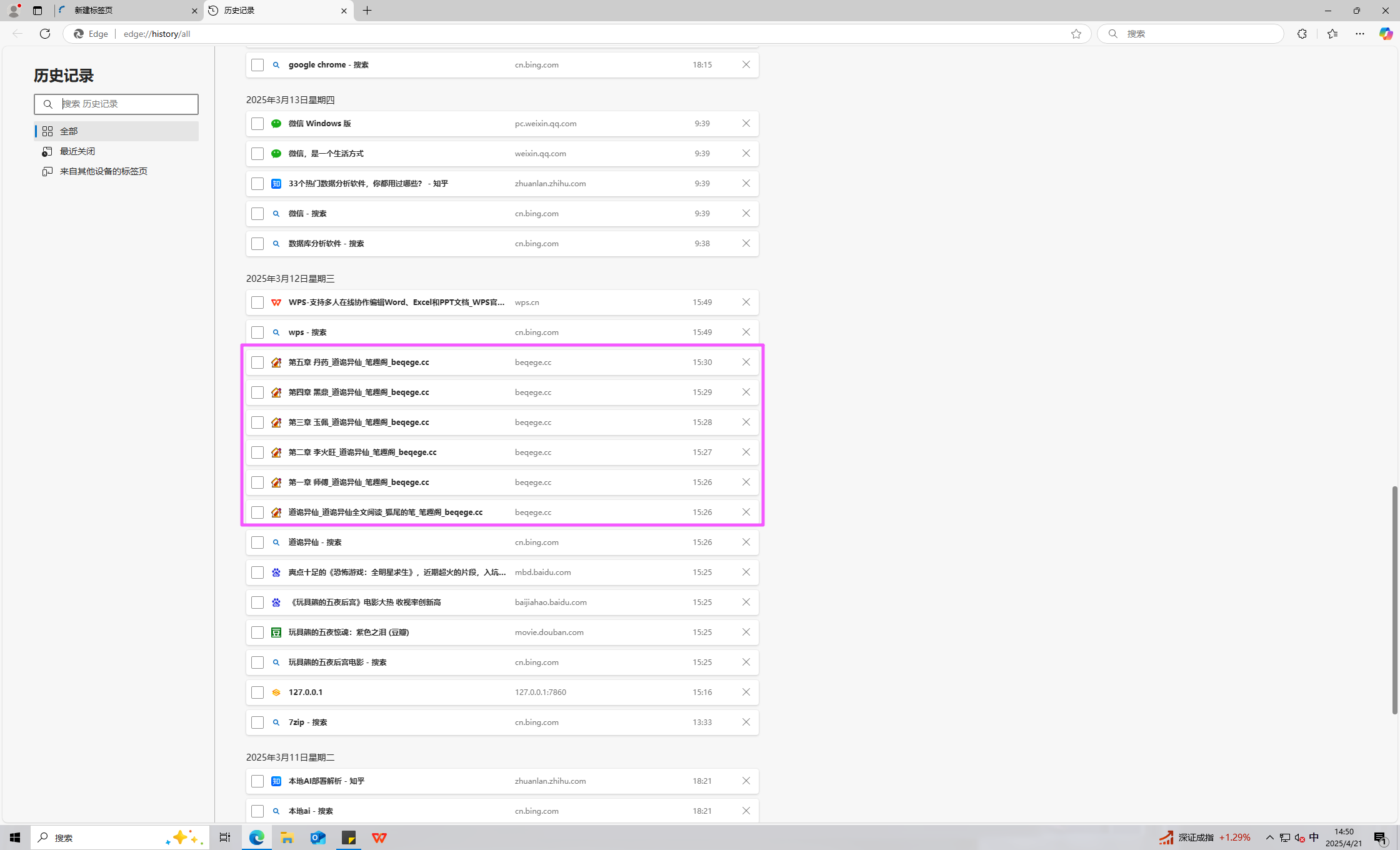Open 第二章 李火旺 history link

point(362,452)
